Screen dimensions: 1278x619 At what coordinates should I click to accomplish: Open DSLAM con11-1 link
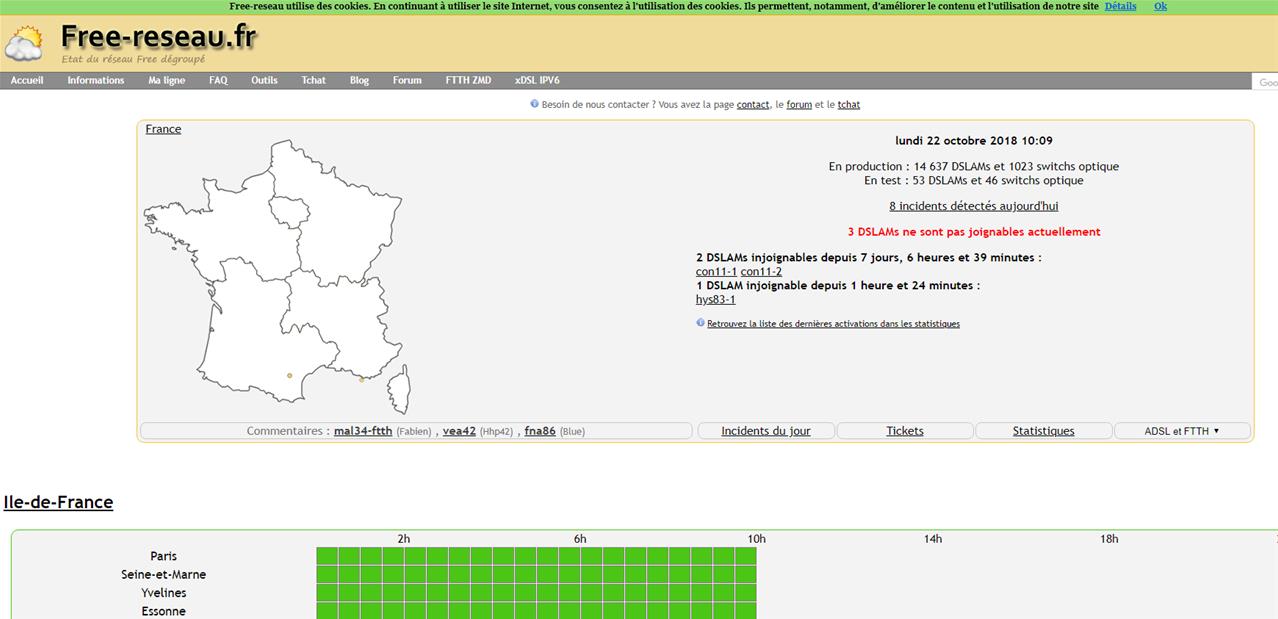coord(716,272)
